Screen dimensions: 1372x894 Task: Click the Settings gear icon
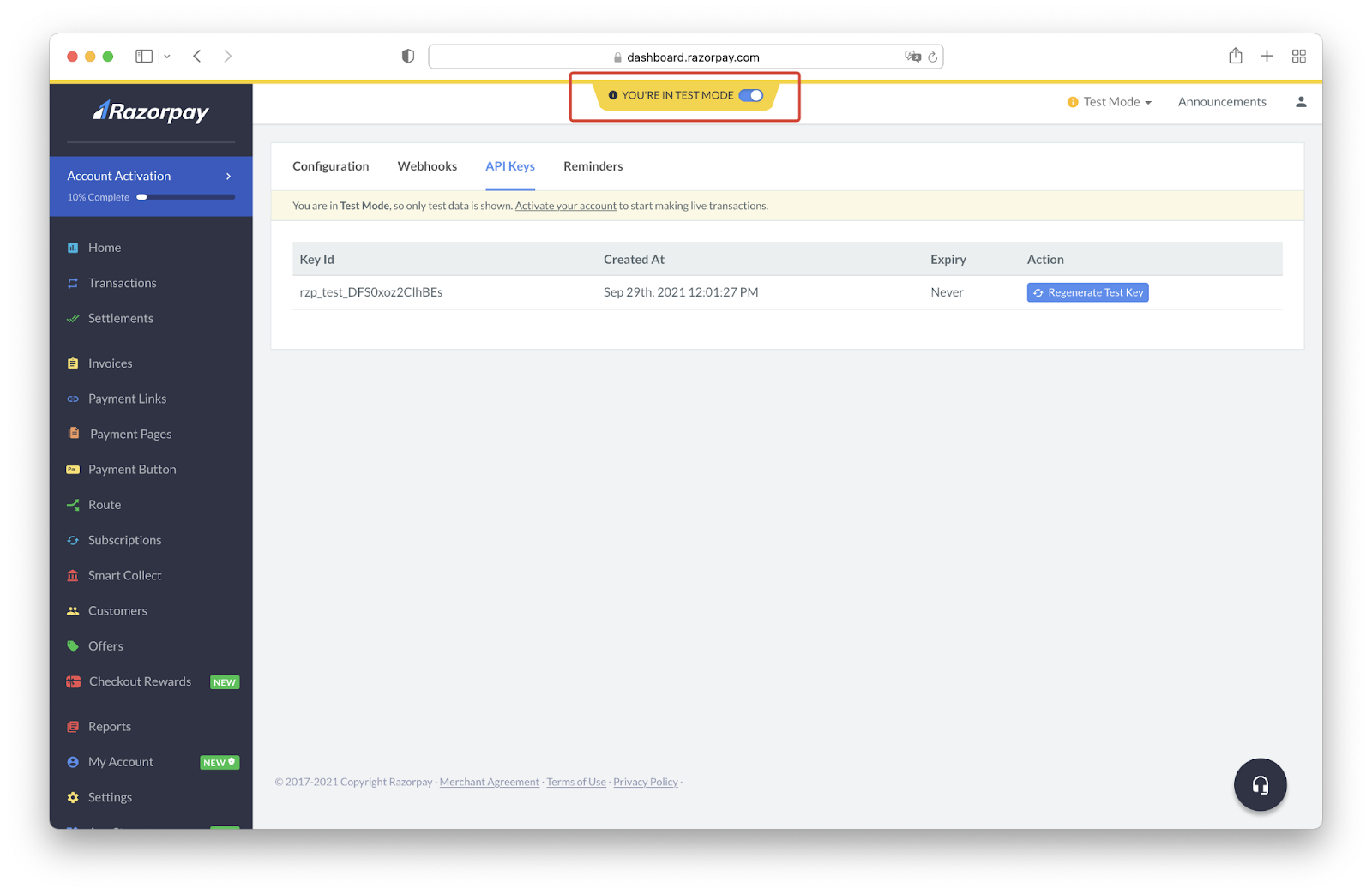73,797
